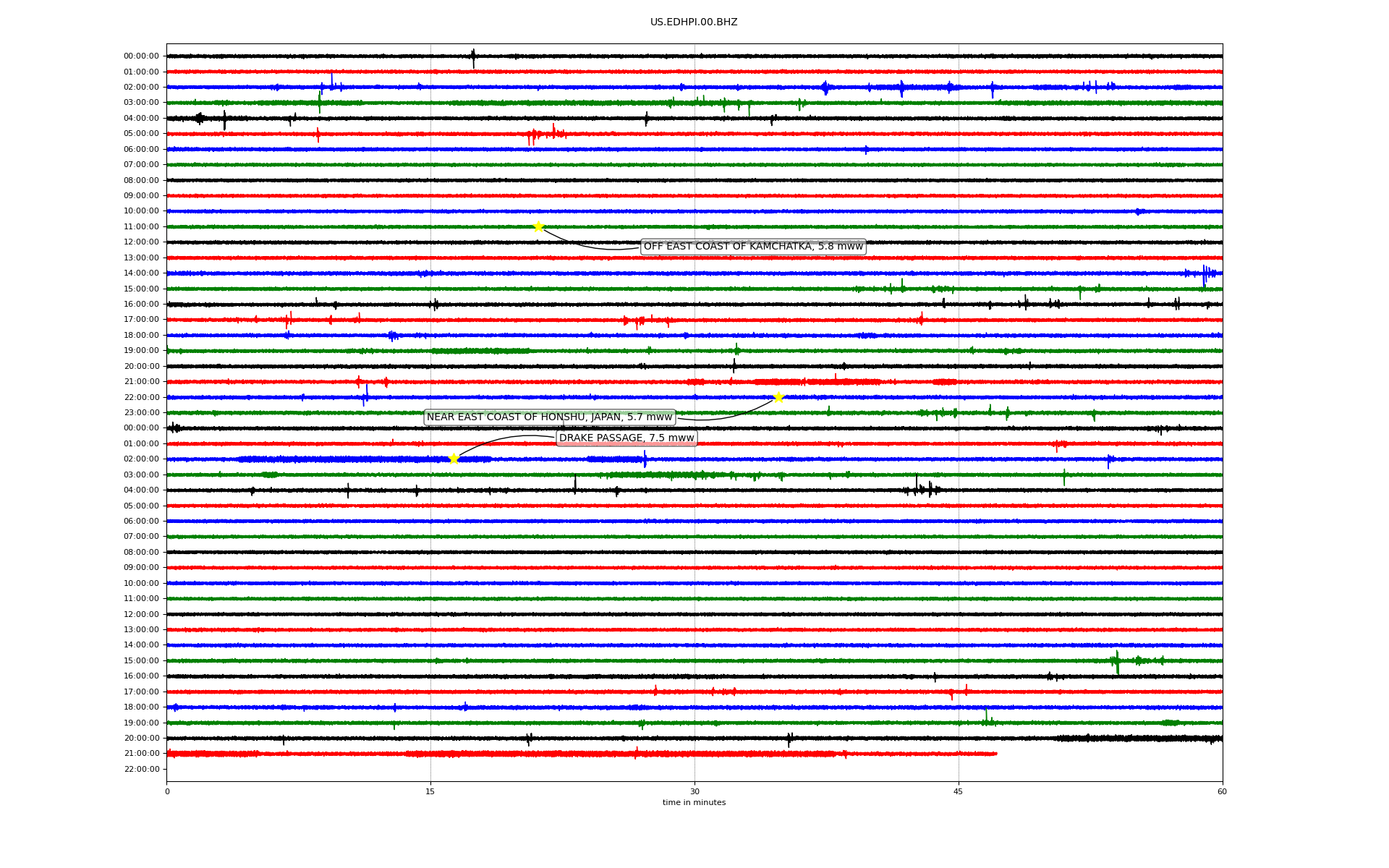Viewport: 1389px width, 868px height.
Task: Click the 01:00:00 label directly above the Drake Passage row
Action: tap(141, 444)
